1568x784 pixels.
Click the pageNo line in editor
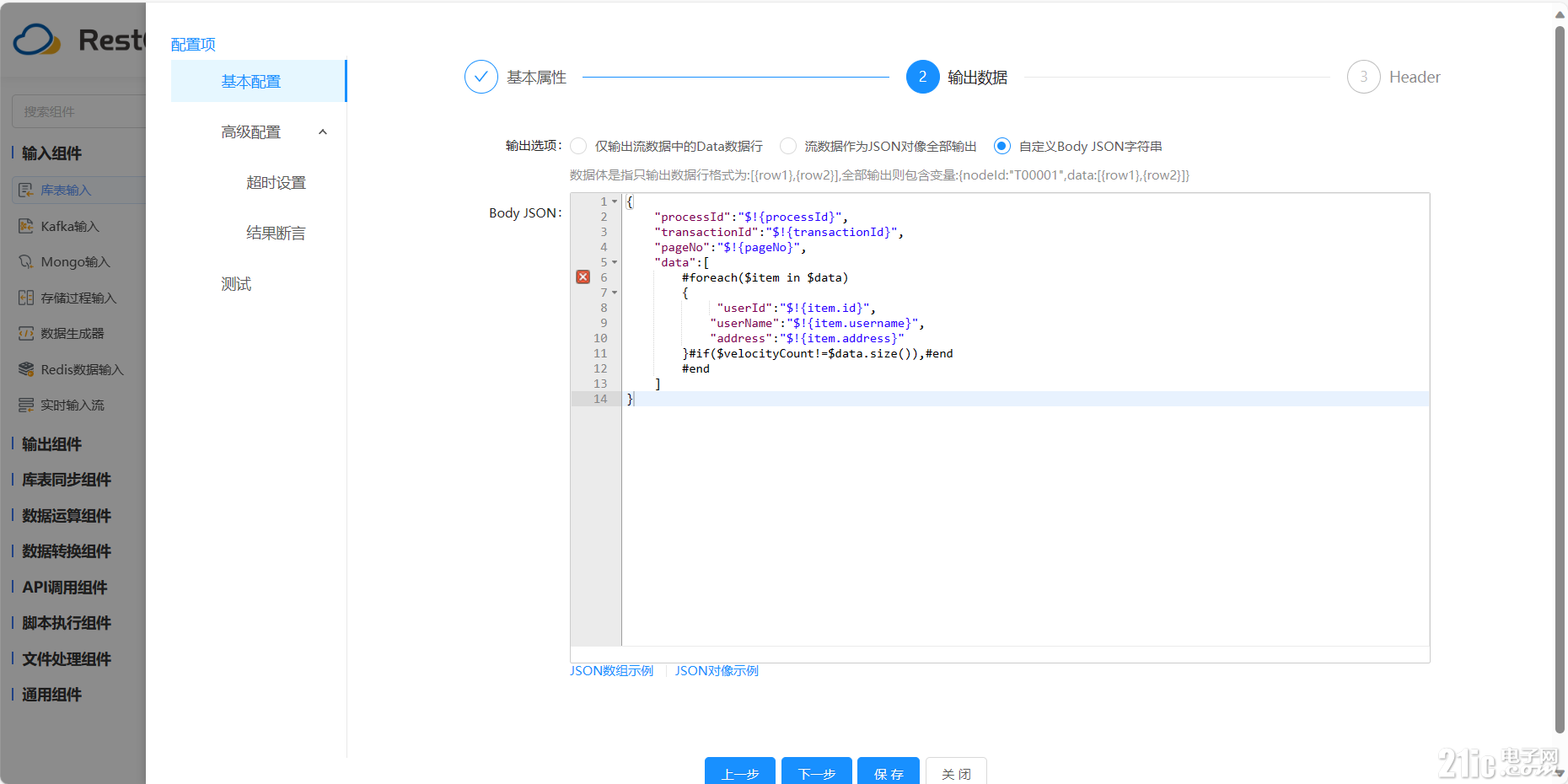729,247
